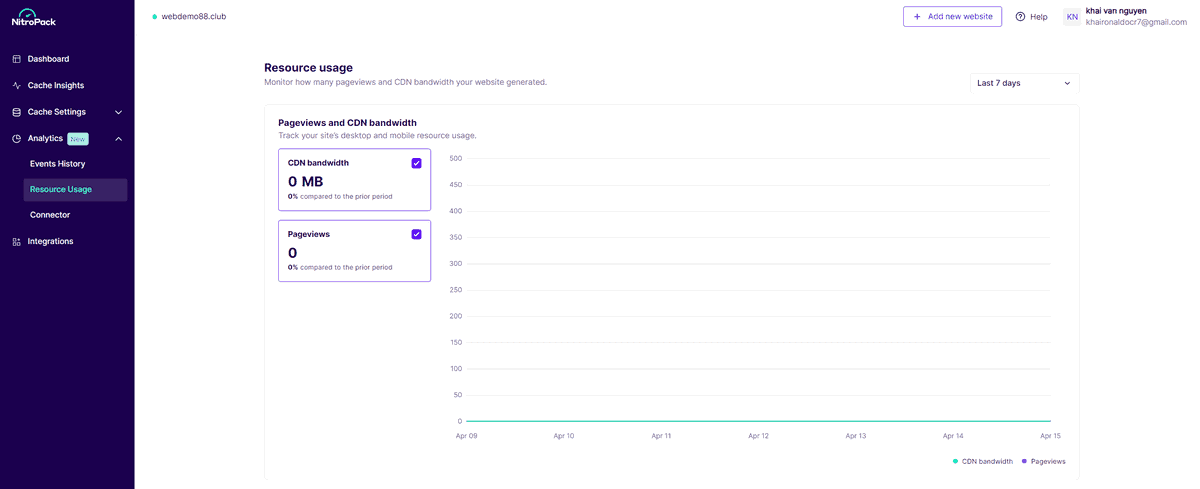1200x489 pixels.
Task: Expand the Cache Settings chevron
Action: (118, 112)
